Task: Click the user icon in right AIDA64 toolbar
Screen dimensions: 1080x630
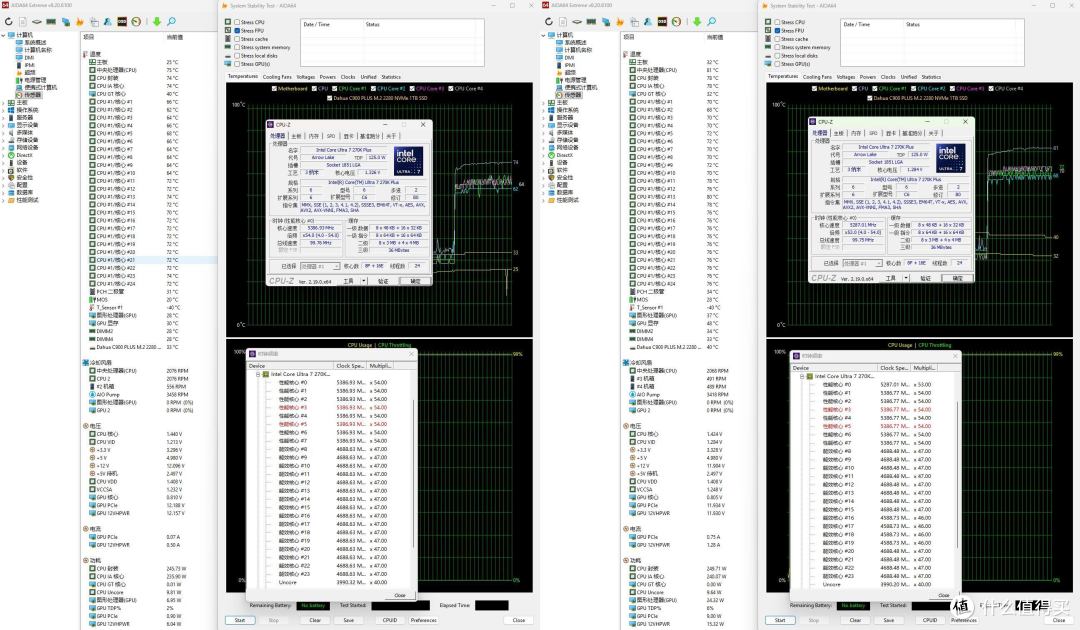Action: [x=648, y=21]
